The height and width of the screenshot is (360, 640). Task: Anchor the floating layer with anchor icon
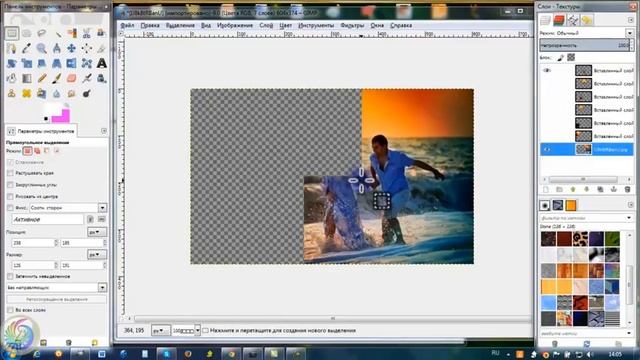coord(614,189)
